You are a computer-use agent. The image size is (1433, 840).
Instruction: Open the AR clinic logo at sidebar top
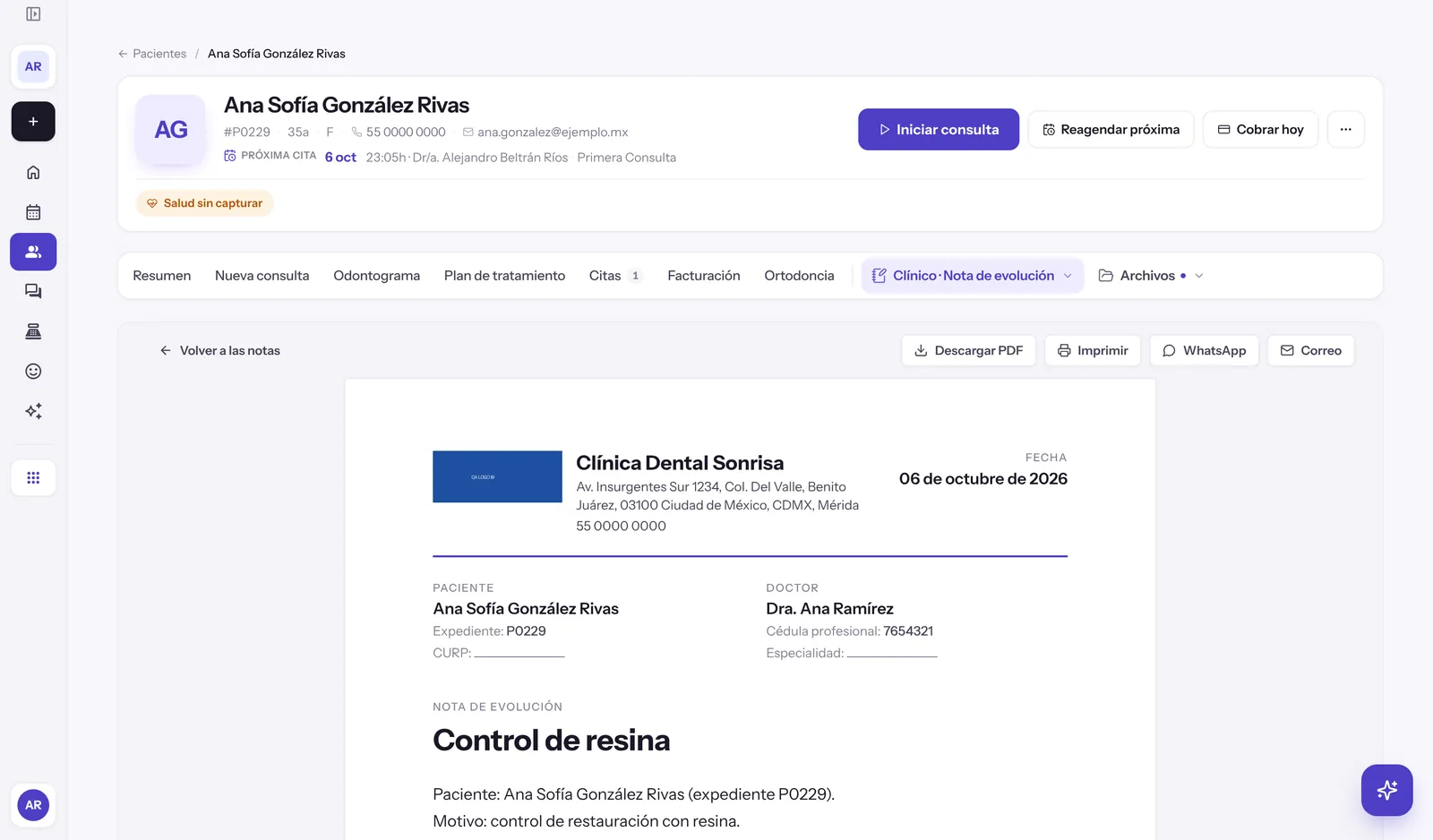[33, 66]
